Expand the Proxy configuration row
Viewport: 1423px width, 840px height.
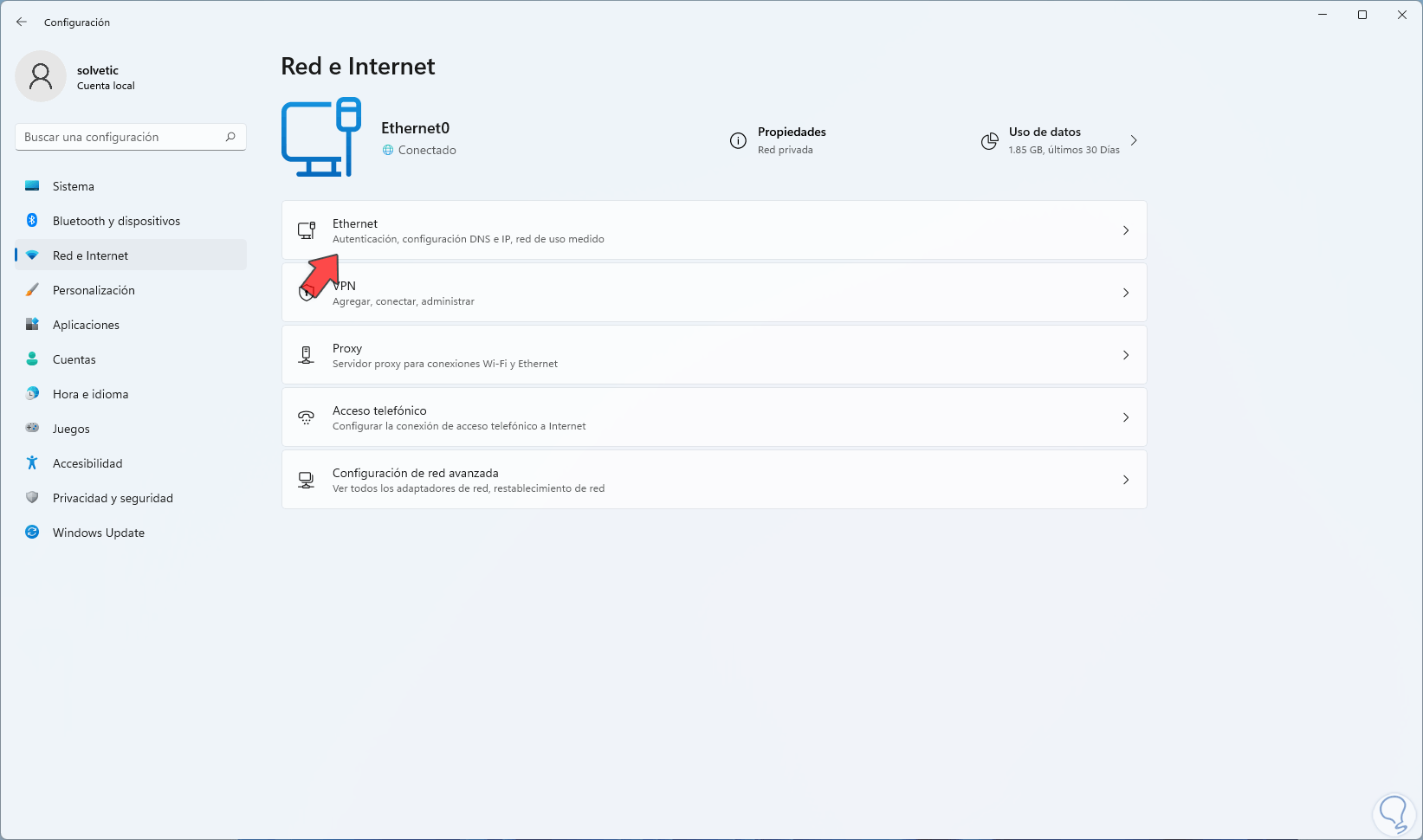[1126, 354]
